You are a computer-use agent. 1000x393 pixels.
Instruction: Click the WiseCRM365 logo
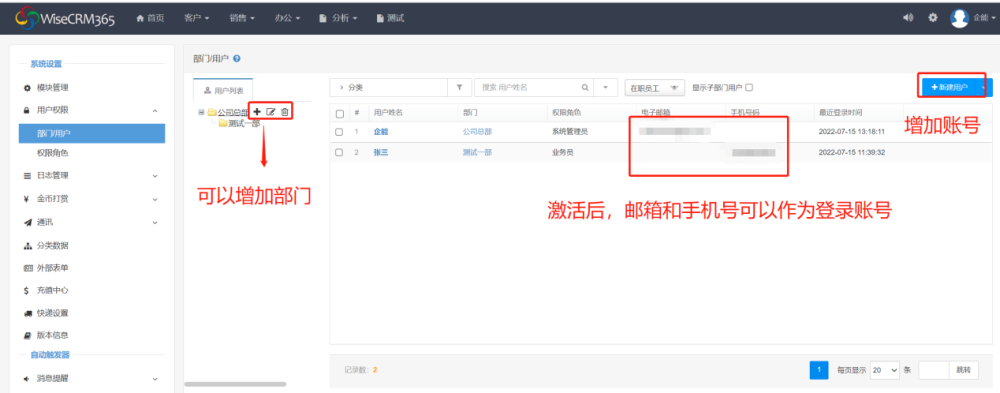click(64, 18)
